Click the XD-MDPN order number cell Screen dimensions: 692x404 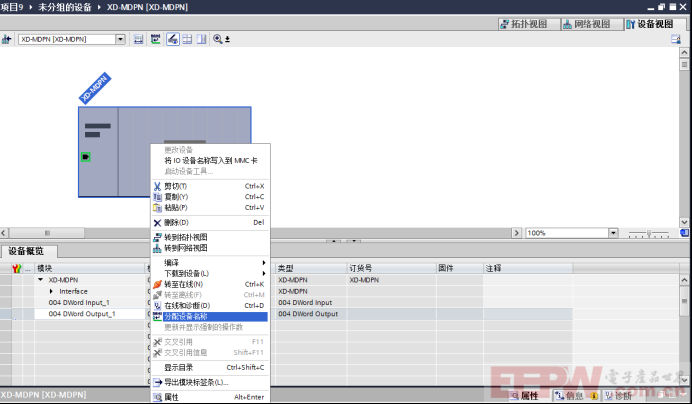(x=391, y=280)
